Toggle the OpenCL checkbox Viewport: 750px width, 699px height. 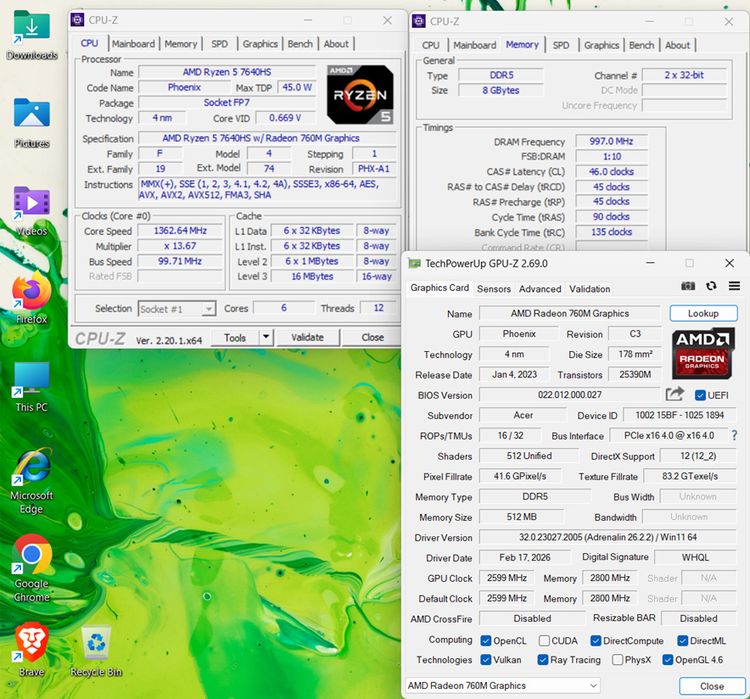click(x=486, y=641)
